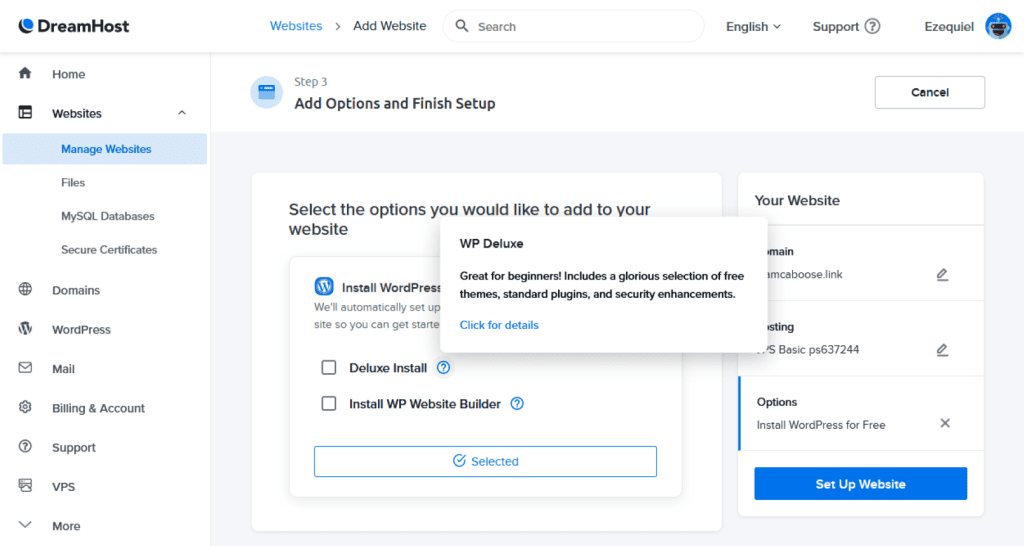Go to Secure Certificates in sidebar

pyautogui.click(x=109, y=250)
